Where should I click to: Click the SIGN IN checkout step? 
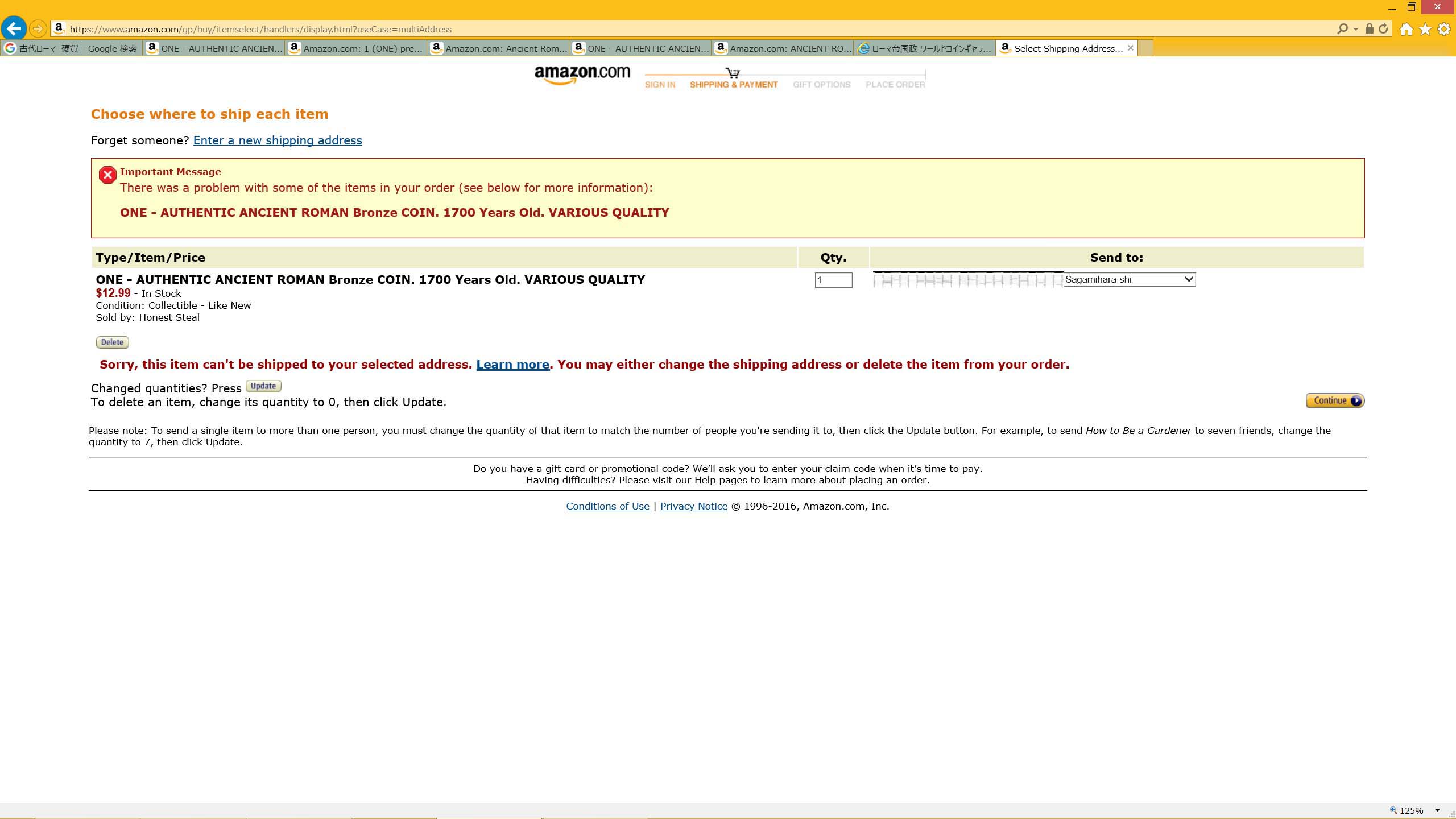click(x=660, y=85)
